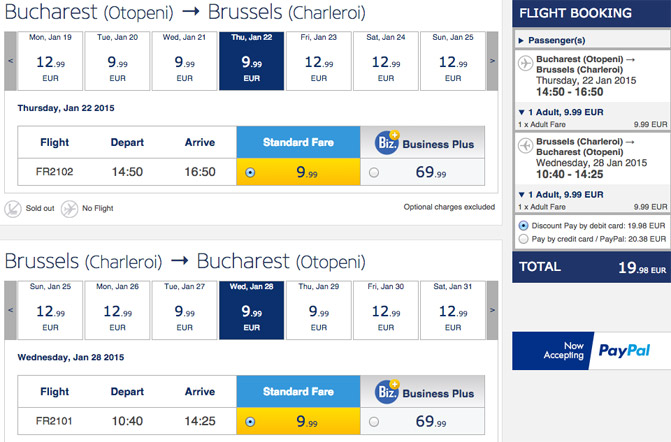Click the previous-week arrow for return dates
This screenshot has width=671, height=442.
coord(10,310)
